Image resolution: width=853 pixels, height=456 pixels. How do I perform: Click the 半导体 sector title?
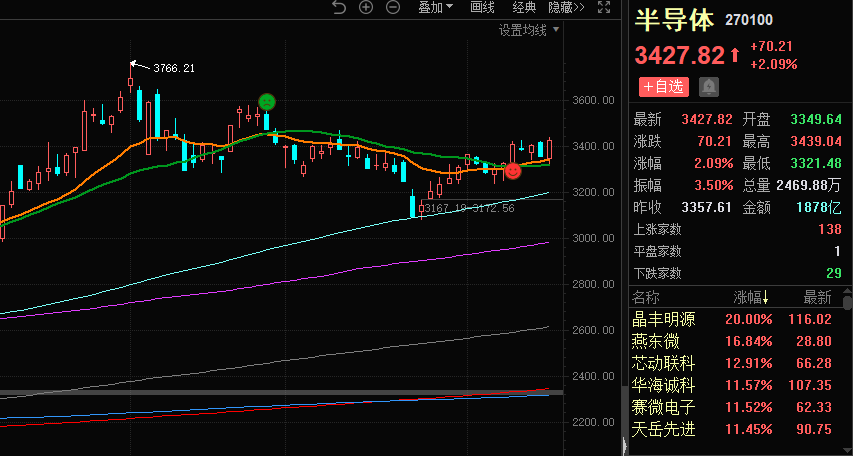pyautogui.click(x=675, y=21)
